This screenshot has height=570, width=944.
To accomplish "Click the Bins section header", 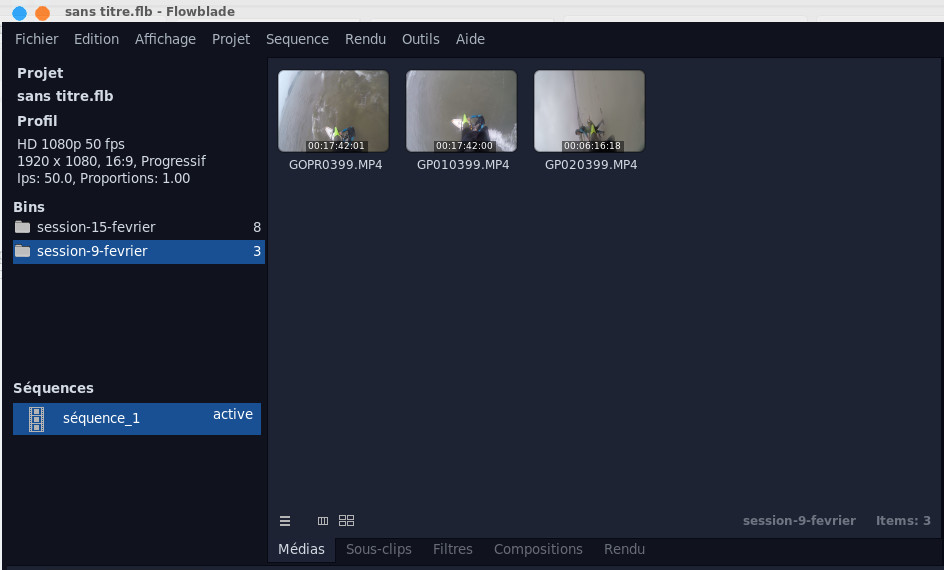I will click(29, 207).
